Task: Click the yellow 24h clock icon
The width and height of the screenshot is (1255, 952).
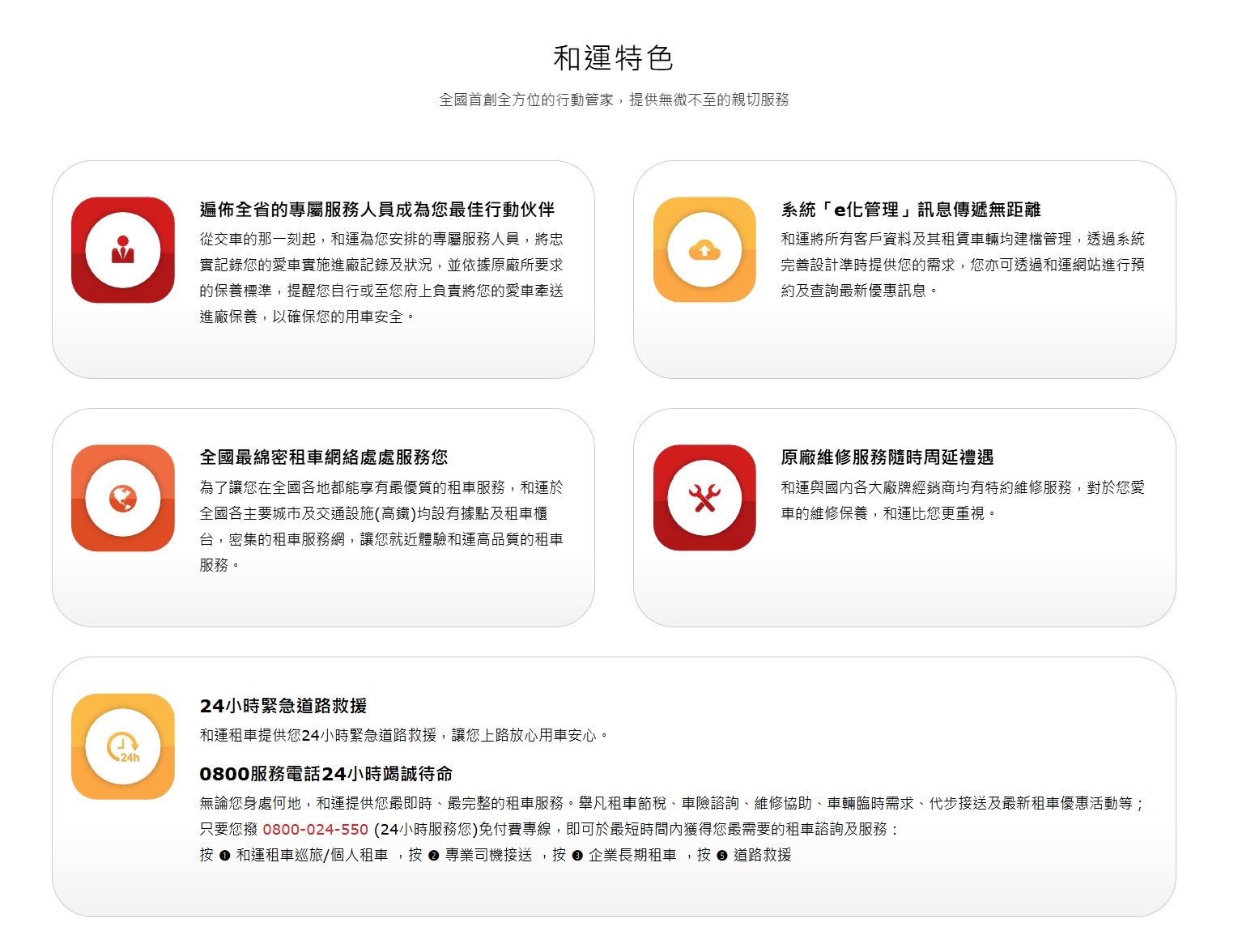Action: click(x=123, y=746)
